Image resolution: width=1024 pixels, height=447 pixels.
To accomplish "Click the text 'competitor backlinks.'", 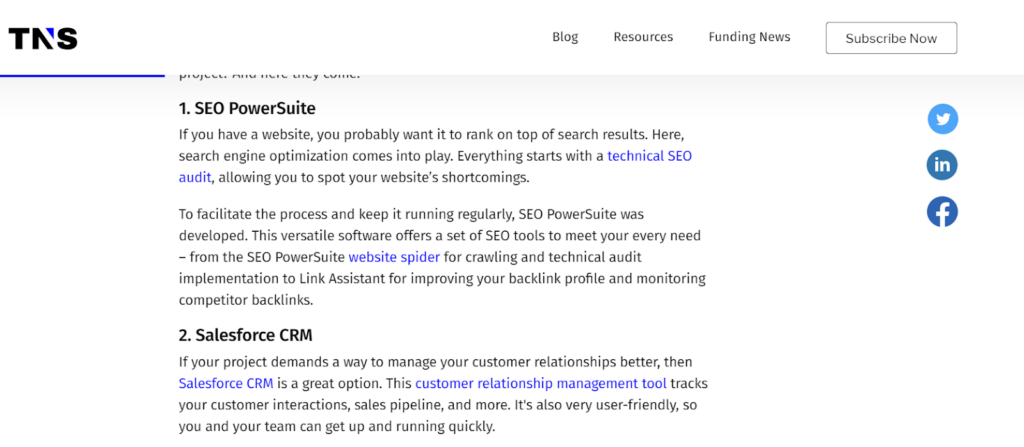I will point(246,301).
